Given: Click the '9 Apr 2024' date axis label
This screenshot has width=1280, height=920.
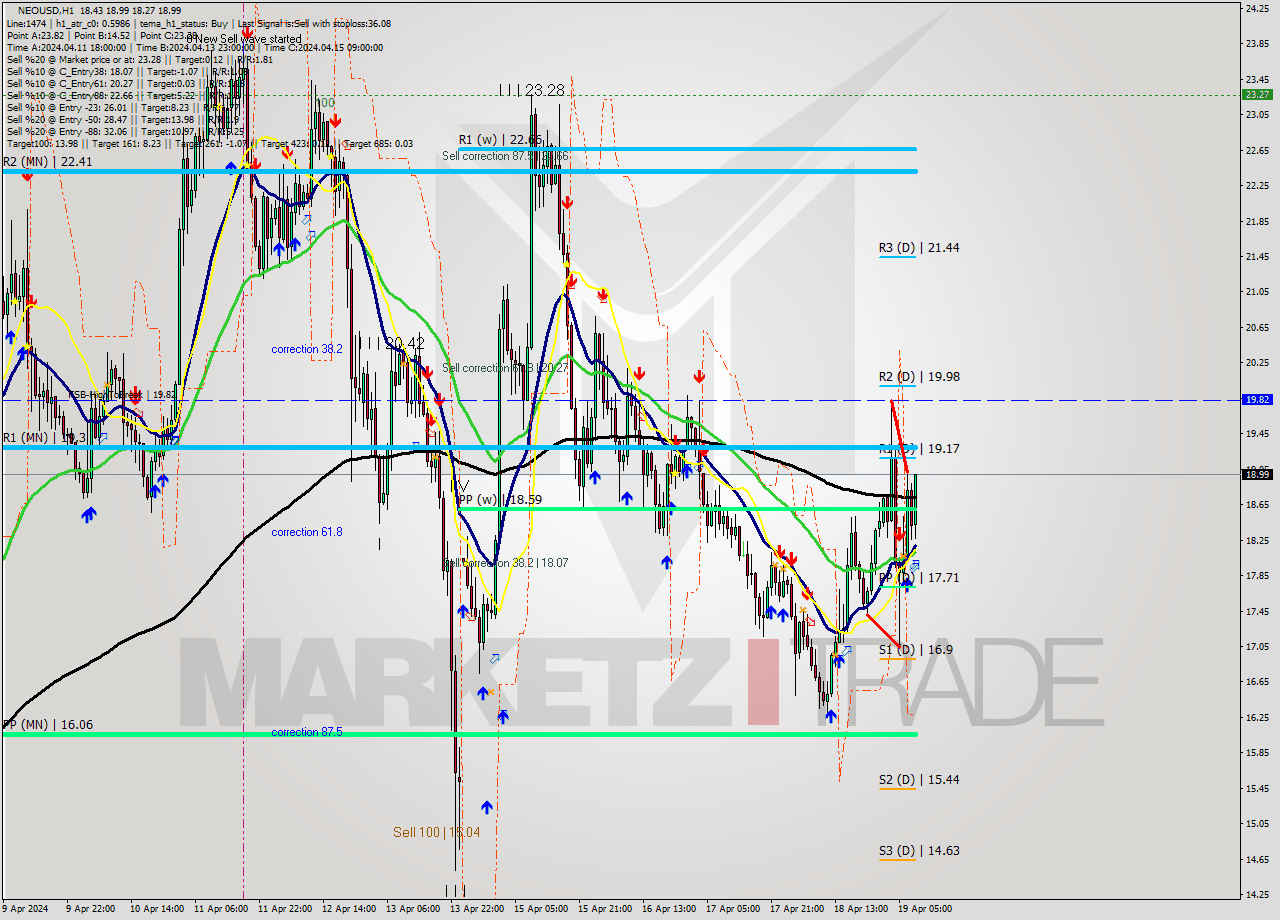Looking at the screenshot, I should (27, 909).
